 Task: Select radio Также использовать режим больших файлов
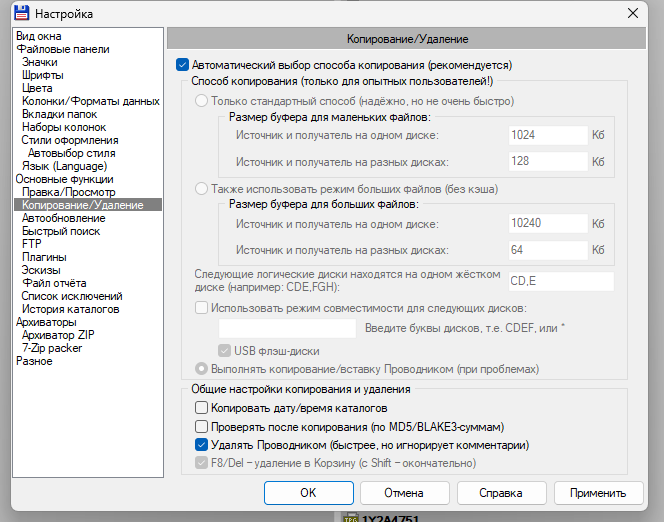coord(201,189)
